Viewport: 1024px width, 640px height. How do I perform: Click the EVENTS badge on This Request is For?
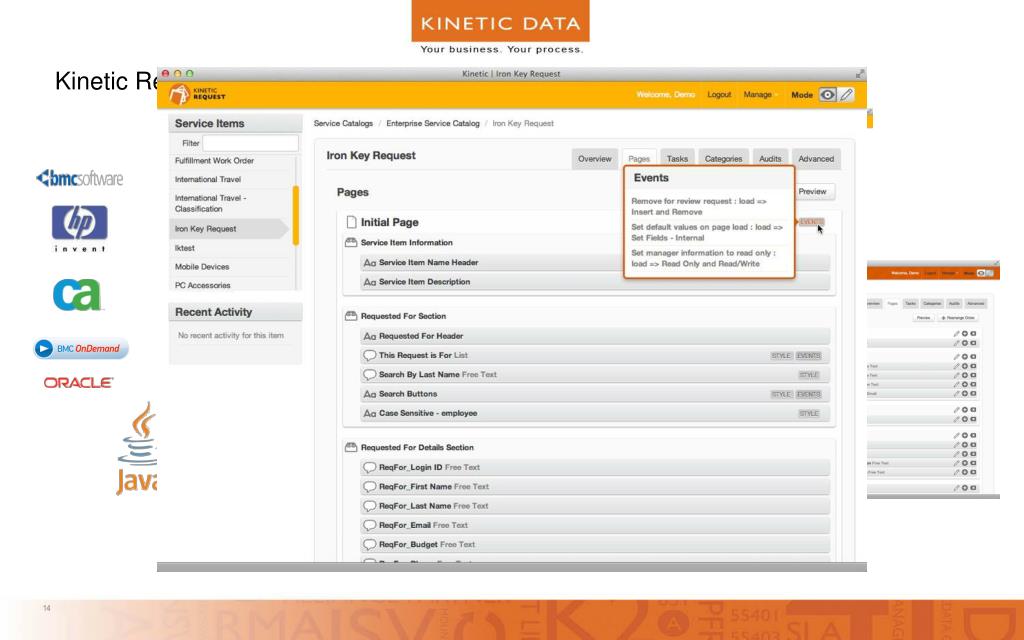pyautogui.click(x=808, y=356)
